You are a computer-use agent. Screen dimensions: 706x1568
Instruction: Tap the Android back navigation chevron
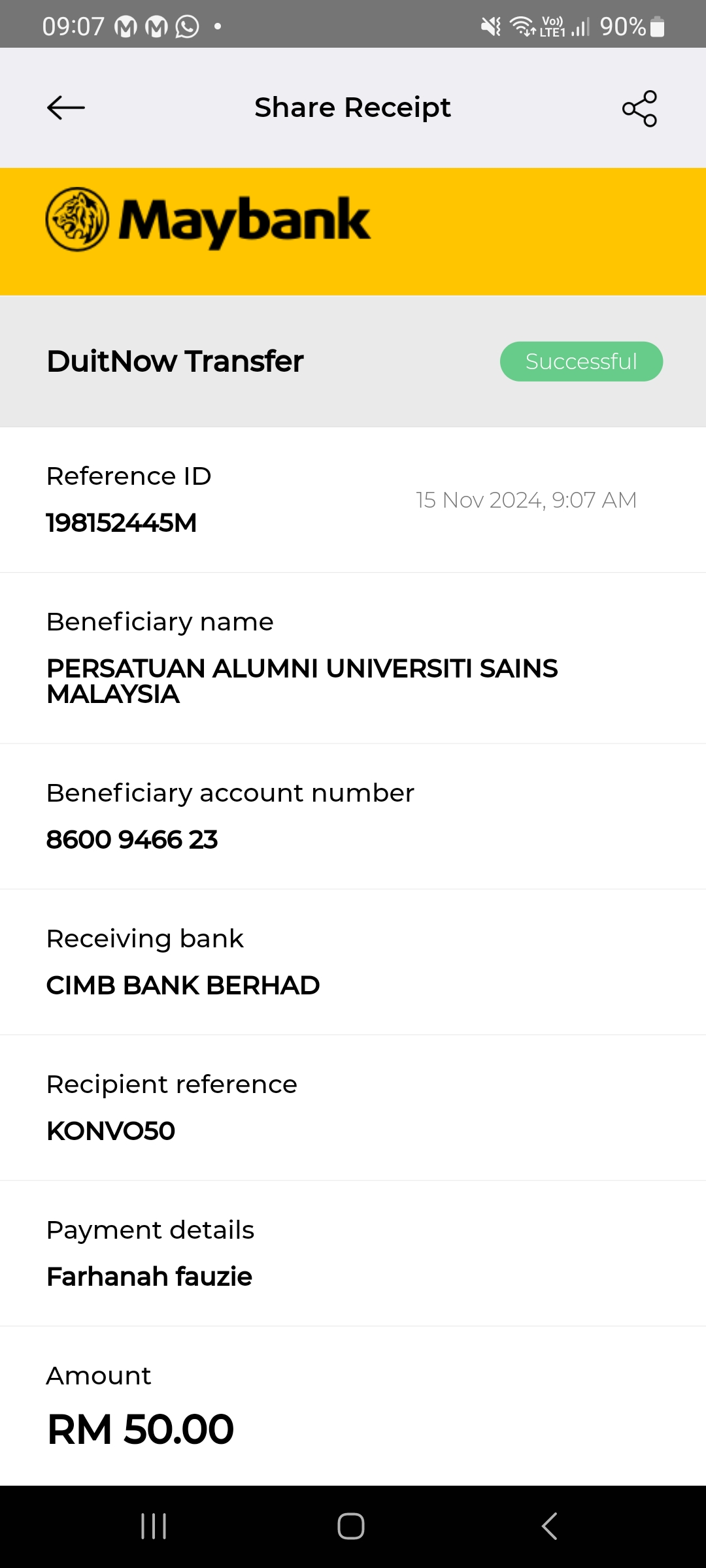(x=549, y=1526)
